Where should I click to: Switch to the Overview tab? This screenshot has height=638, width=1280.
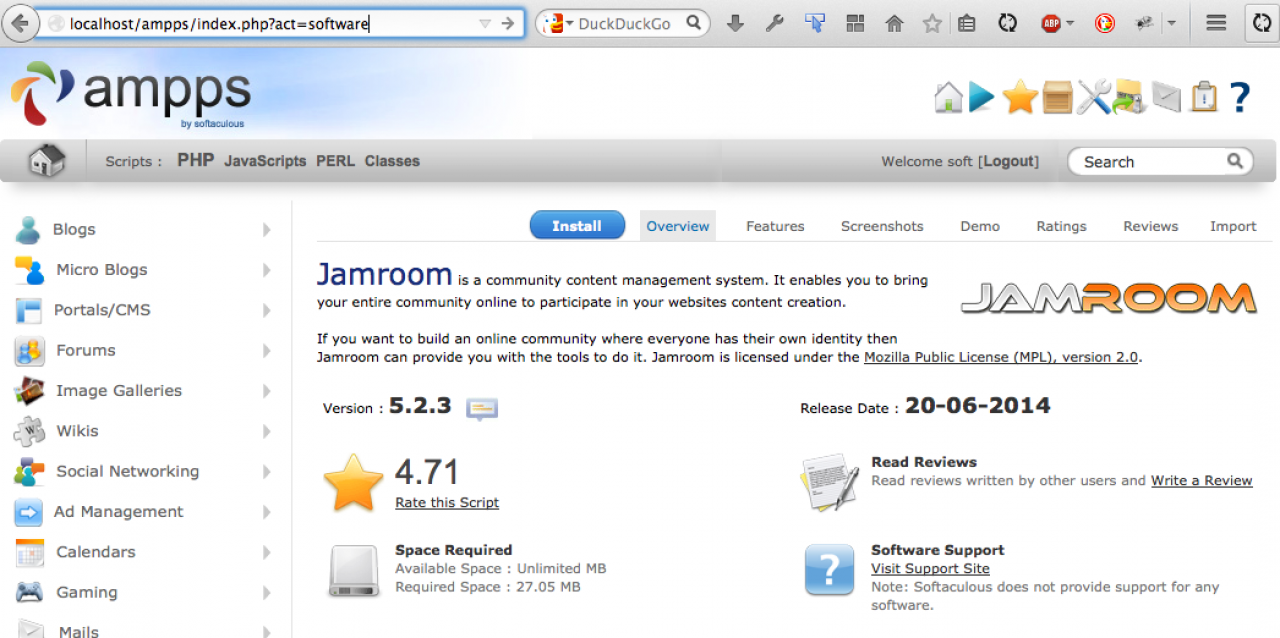(678, 226)
